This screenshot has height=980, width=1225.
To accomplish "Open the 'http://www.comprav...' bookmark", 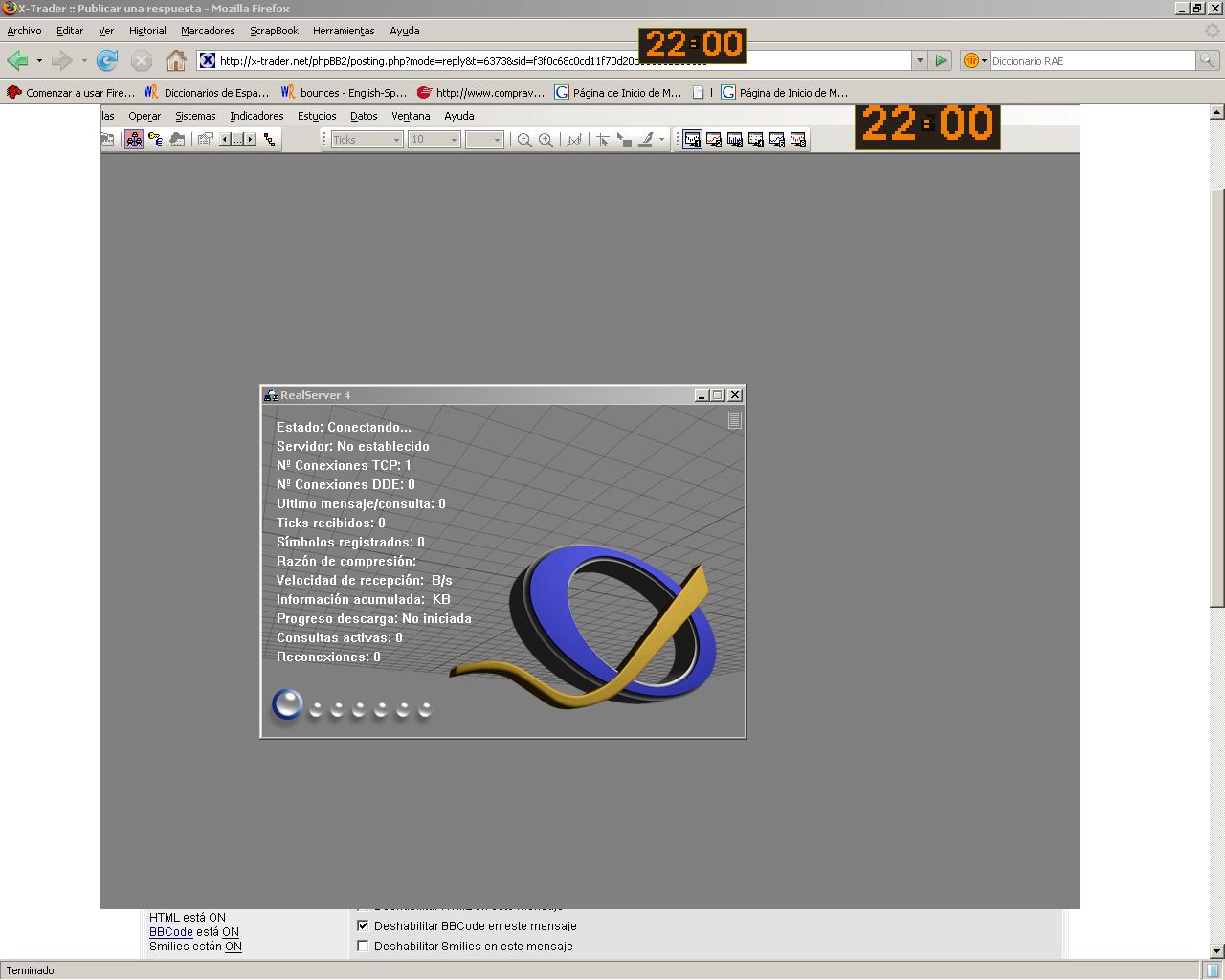I will [480, 93].
